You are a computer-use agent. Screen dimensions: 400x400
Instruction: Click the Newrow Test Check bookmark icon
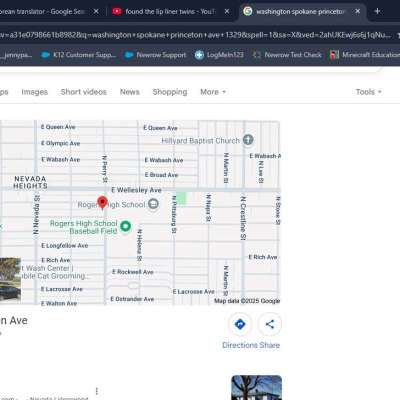point(257,55)
